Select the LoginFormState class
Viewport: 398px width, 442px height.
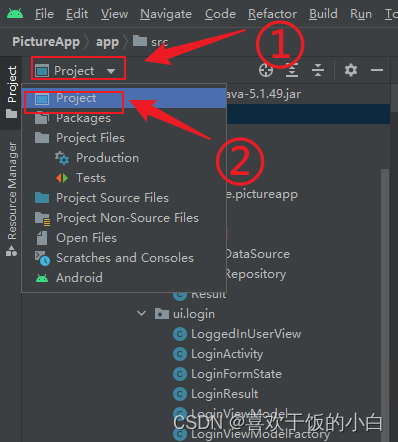pos(236,374)
